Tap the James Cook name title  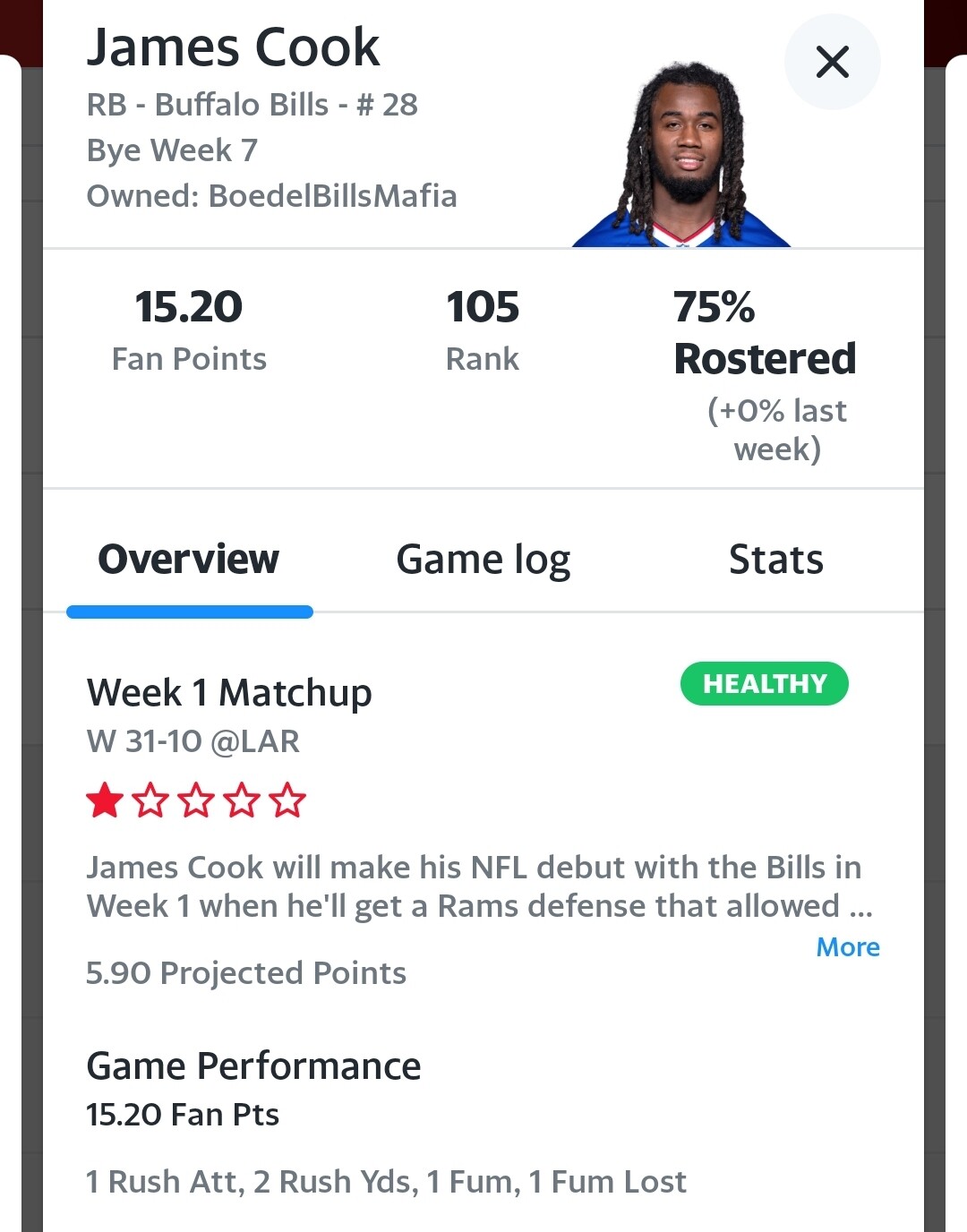pos(233,47)
